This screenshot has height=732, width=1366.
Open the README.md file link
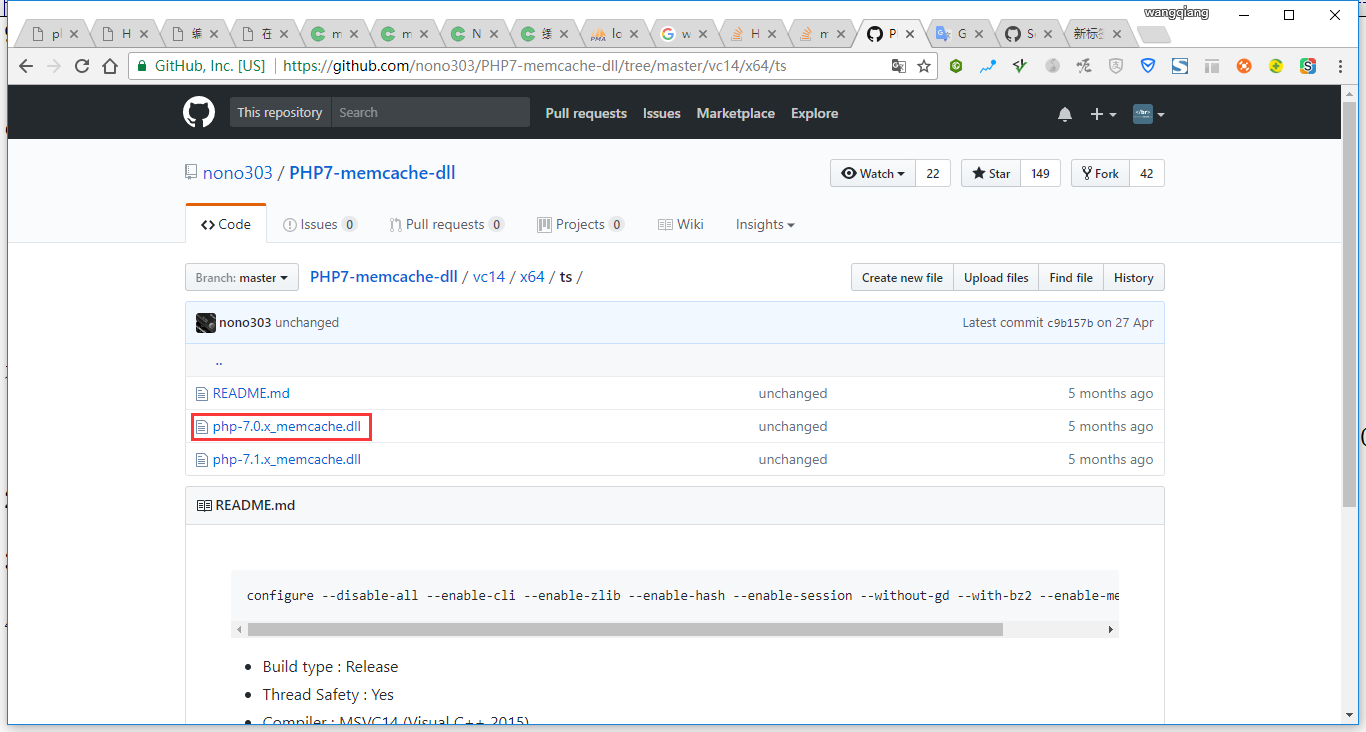click(x=251, y=394)
